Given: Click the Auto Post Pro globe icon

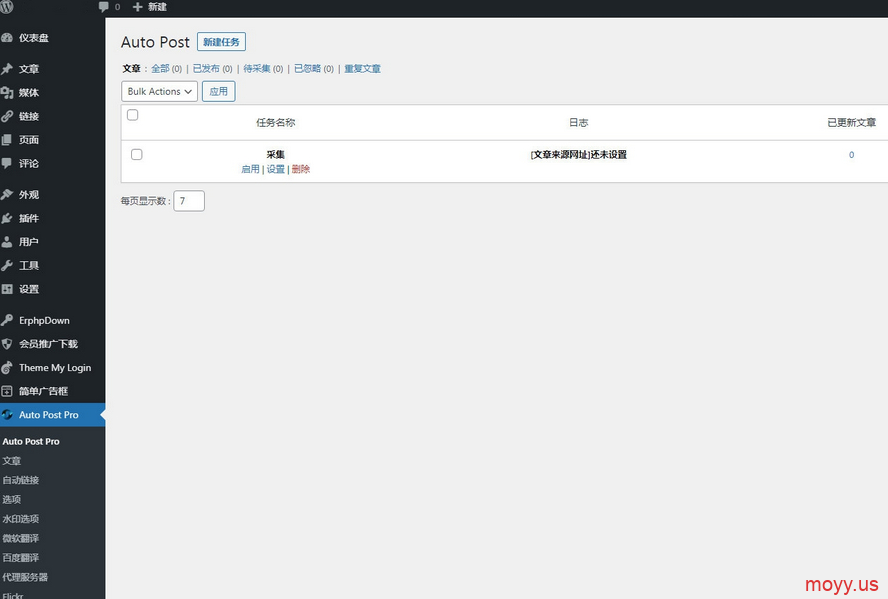Looking at the screenshot, I should (7, 415).
